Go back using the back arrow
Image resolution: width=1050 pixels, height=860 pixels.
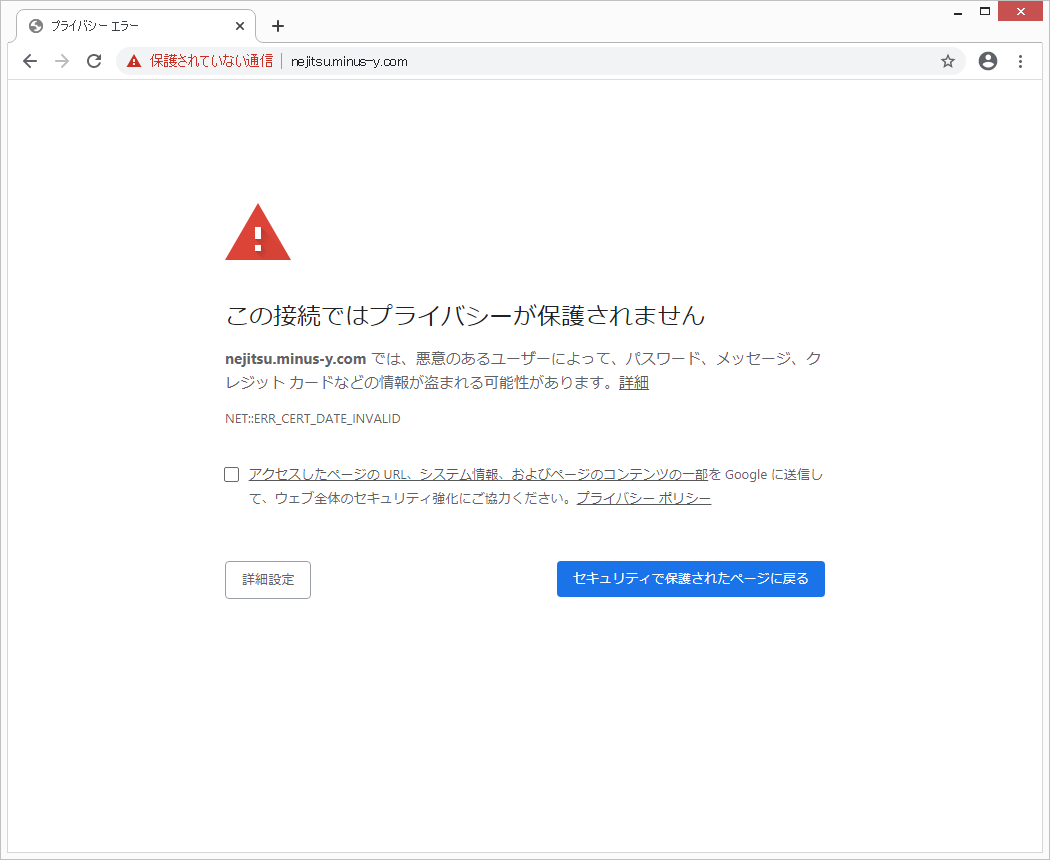pyautogui.click(x=30, y=61)
